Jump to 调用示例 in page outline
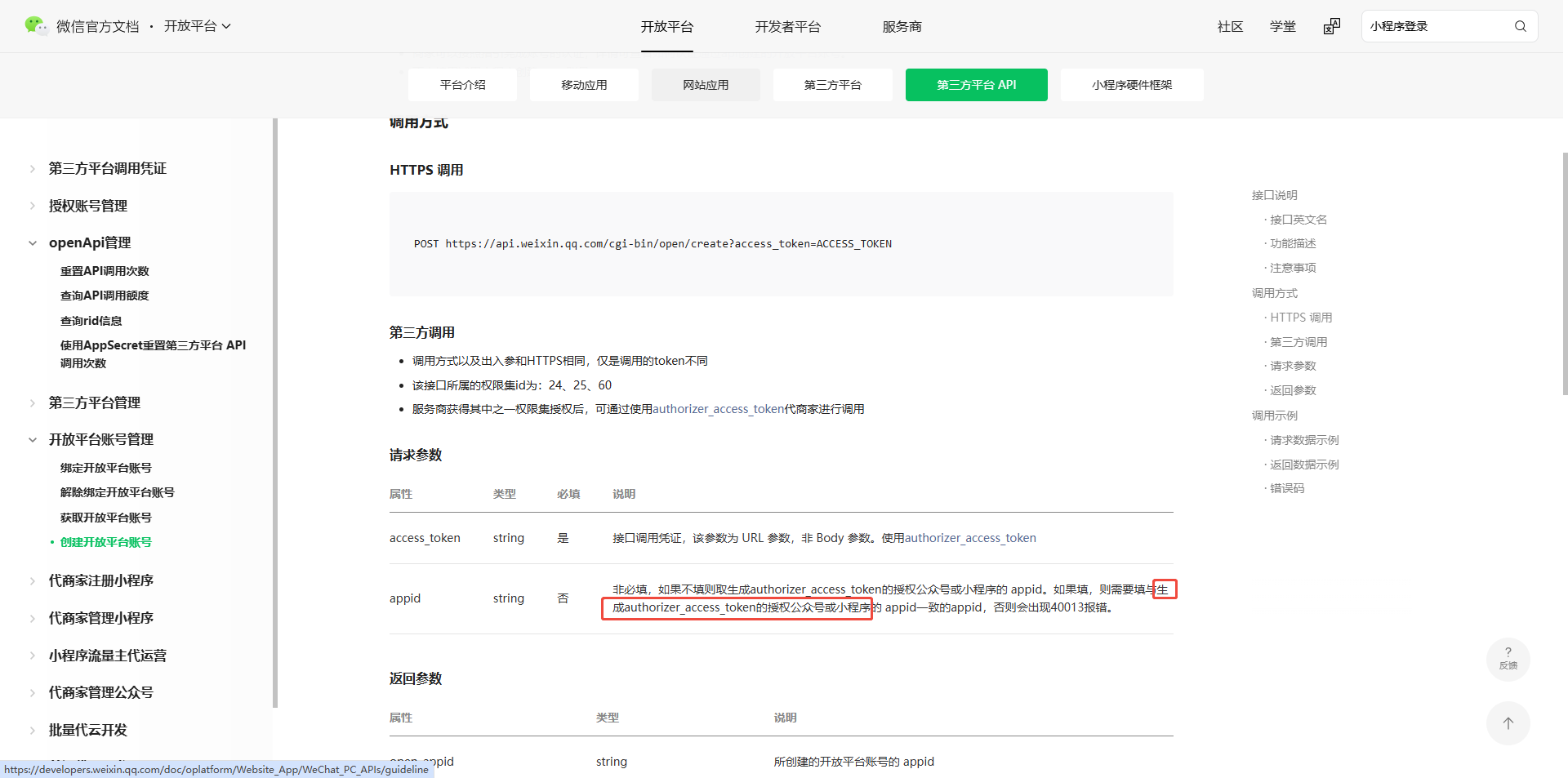This screenshot has height=778, width=1568. pos(1274,416)
